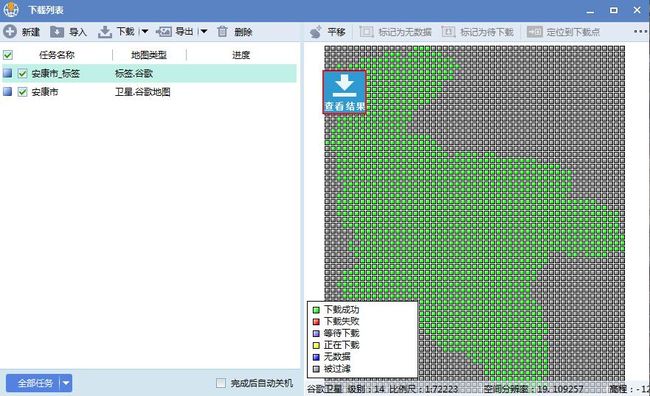
Task: Click 卫星.谷歌地图 map type cell
Action: point(143,92)
